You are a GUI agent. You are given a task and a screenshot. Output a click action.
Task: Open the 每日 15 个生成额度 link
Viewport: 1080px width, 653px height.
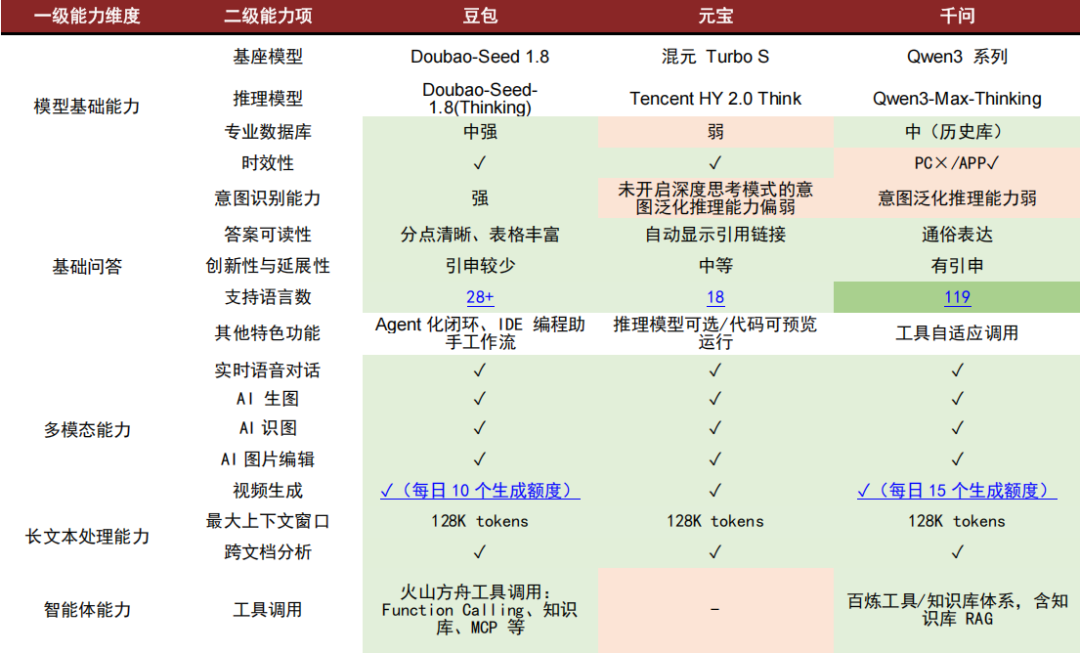click(957, 491)
